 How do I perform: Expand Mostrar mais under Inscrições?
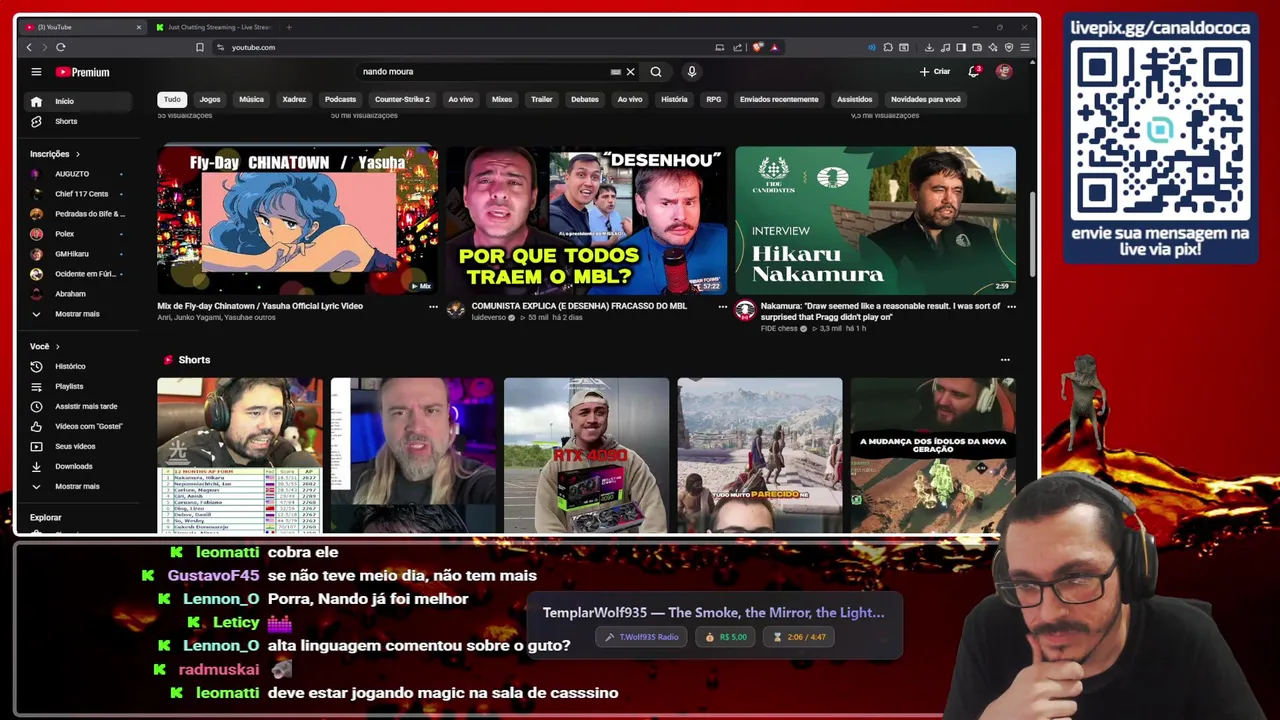pos(79,314)
